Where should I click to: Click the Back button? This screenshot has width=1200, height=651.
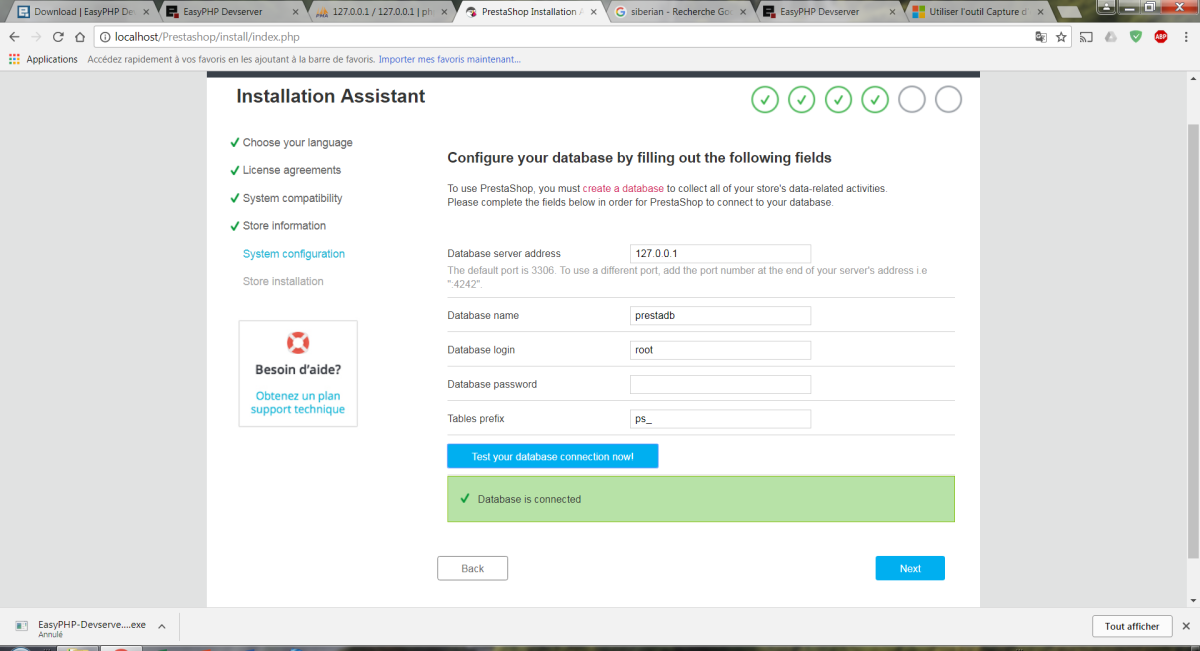(x=472, y=568)
